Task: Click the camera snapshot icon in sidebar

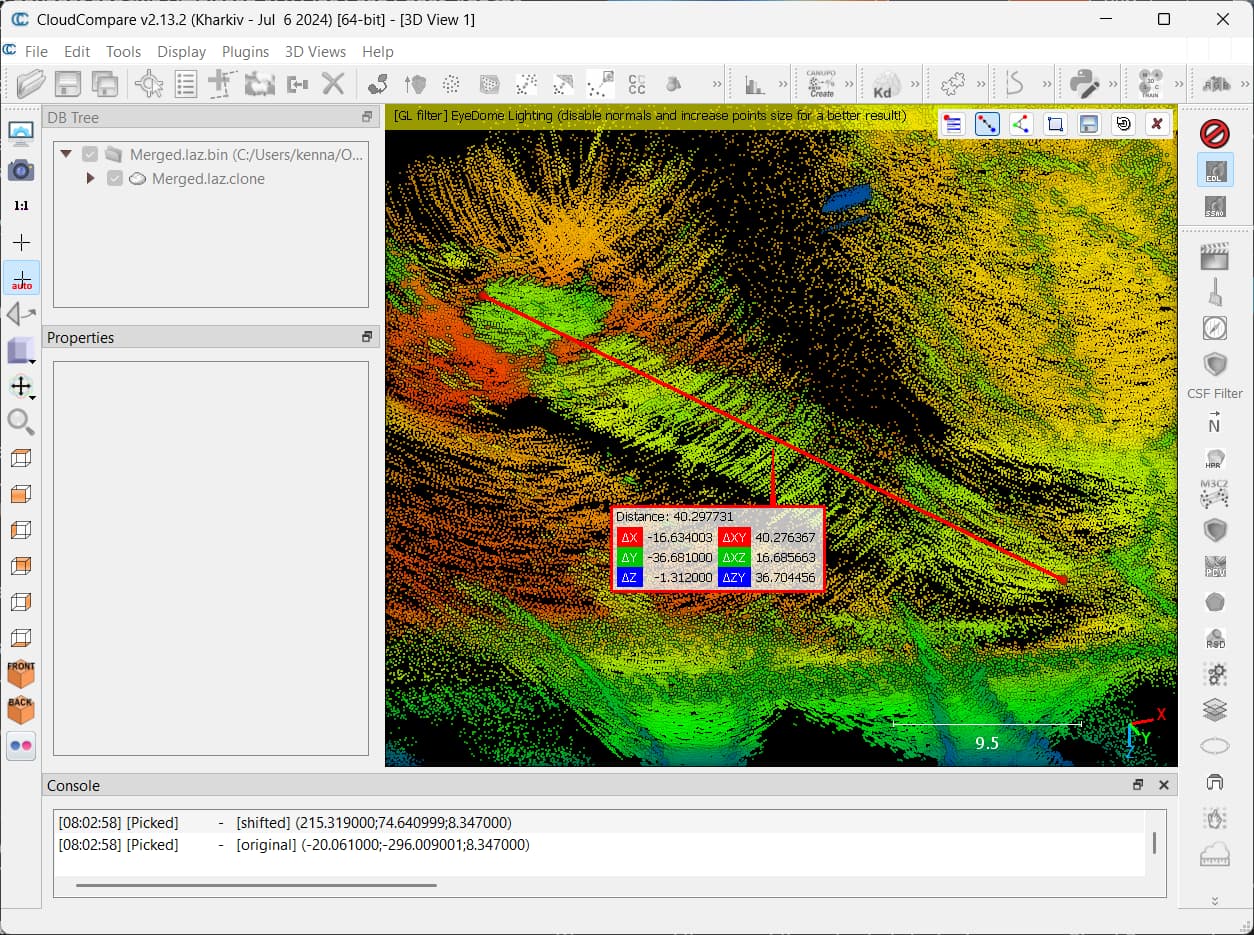Action: (x=21, y=170)
